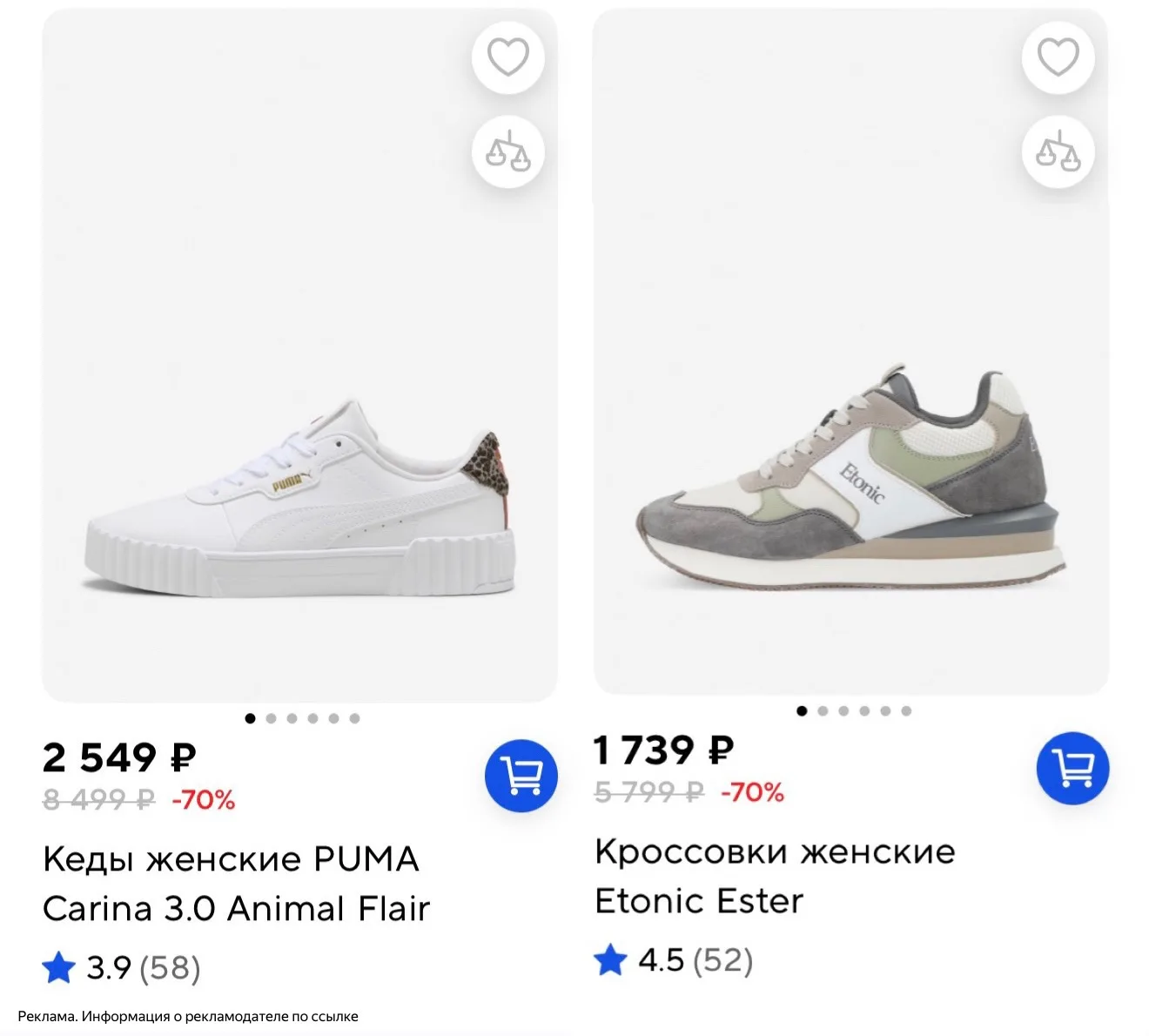Open advertiser information link at bottom
This screenshot has width=1149, height=1036.
tap(188, 1016)
